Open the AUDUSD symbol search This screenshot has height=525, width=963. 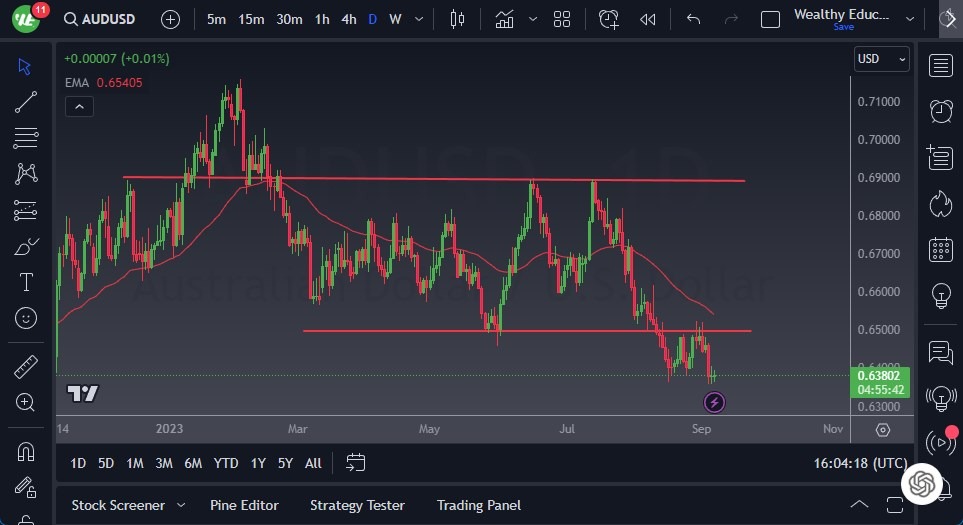click(x=99, y=19)
